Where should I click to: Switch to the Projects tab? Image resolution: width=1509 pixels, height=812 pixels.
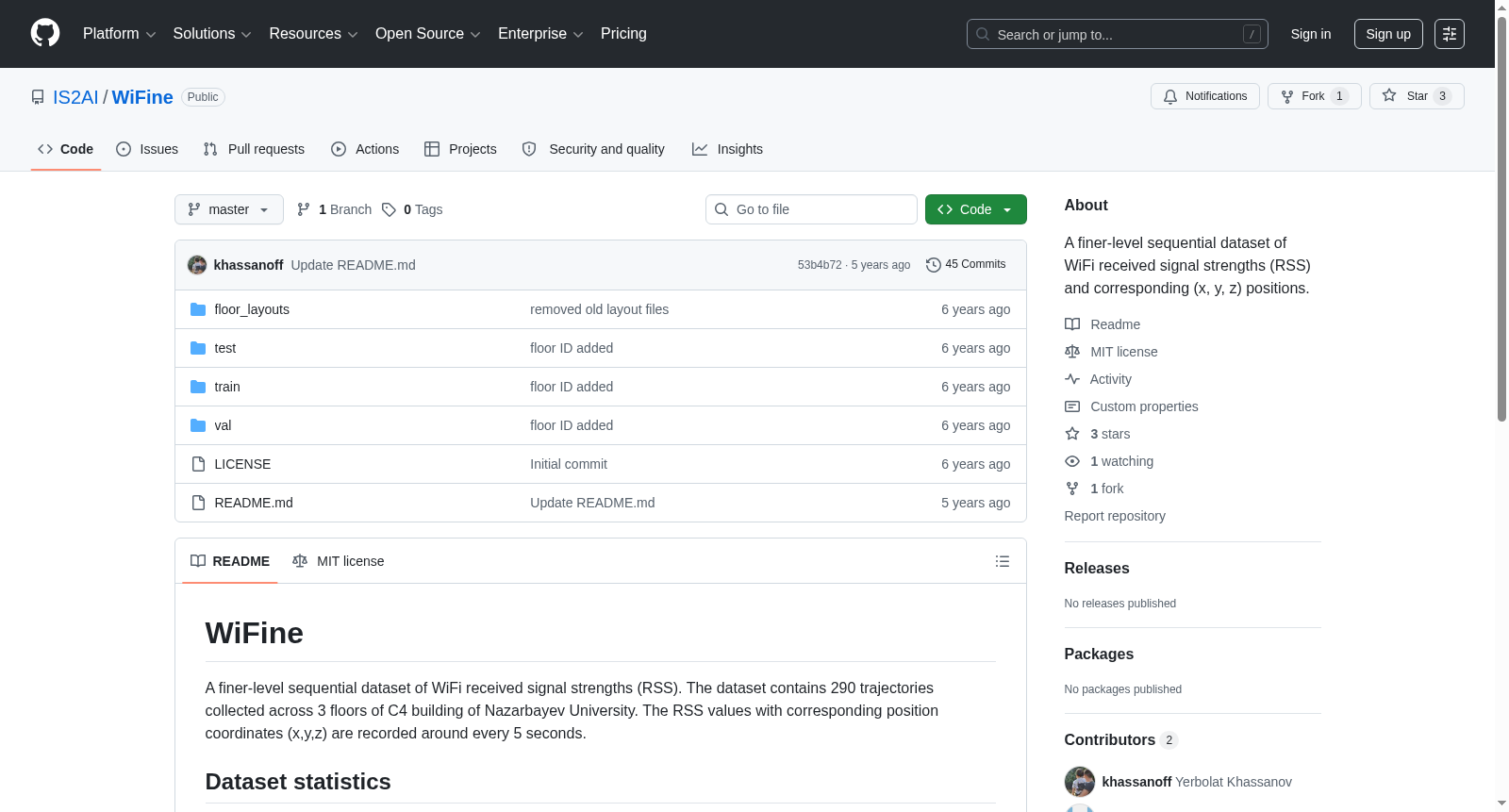pos(460,149)
